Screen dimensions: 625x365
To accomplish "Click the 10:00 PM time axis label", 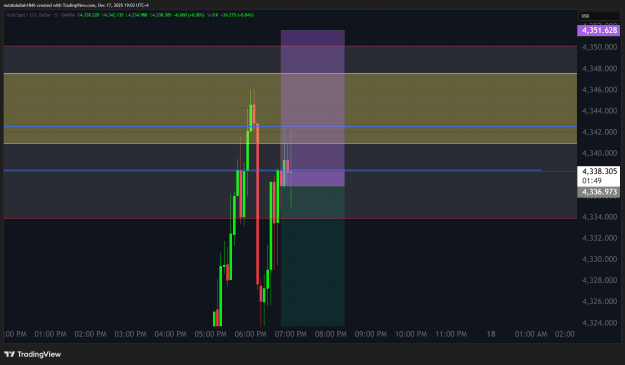I will click(x=411, y=334).
